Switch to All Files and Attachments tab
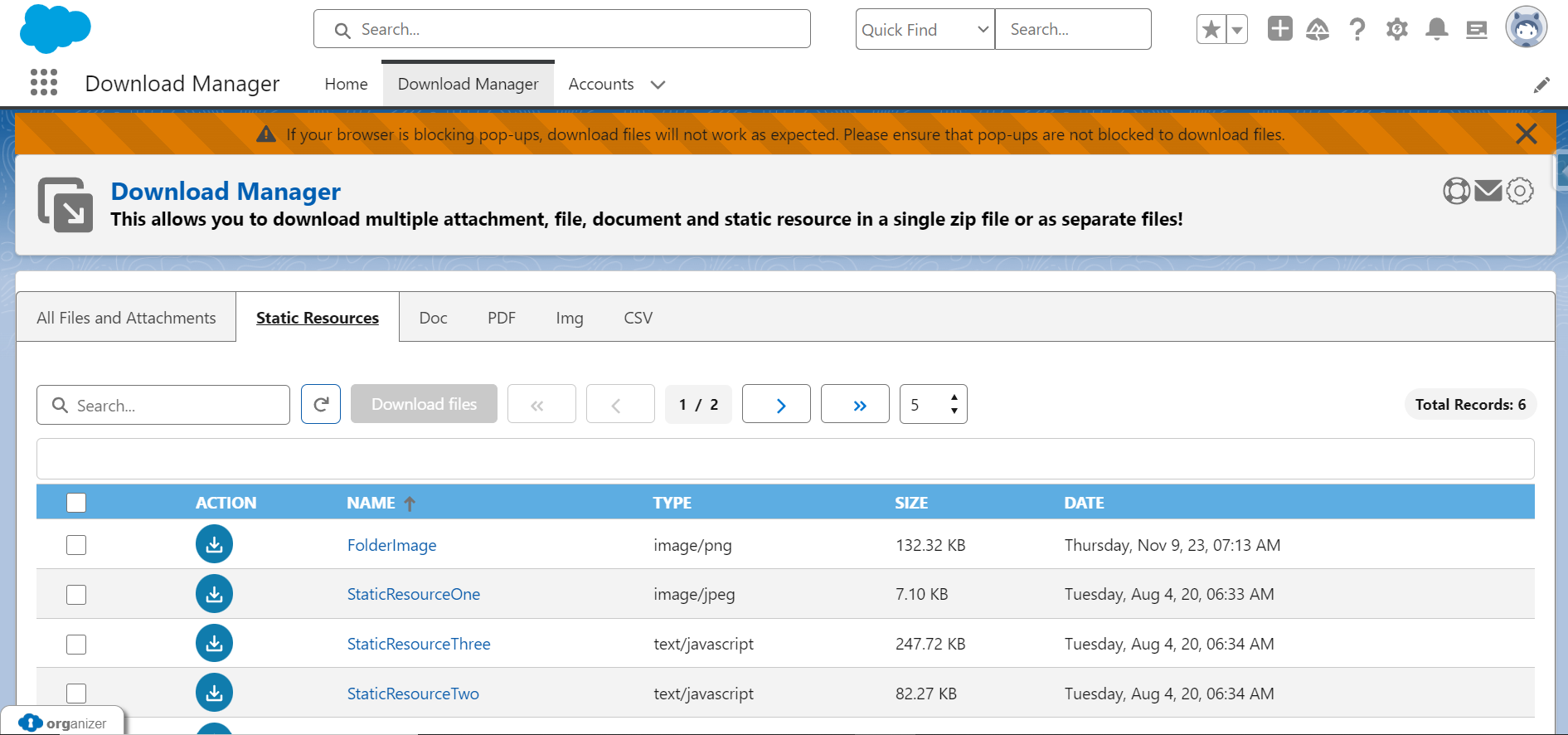 pos(126,318)
